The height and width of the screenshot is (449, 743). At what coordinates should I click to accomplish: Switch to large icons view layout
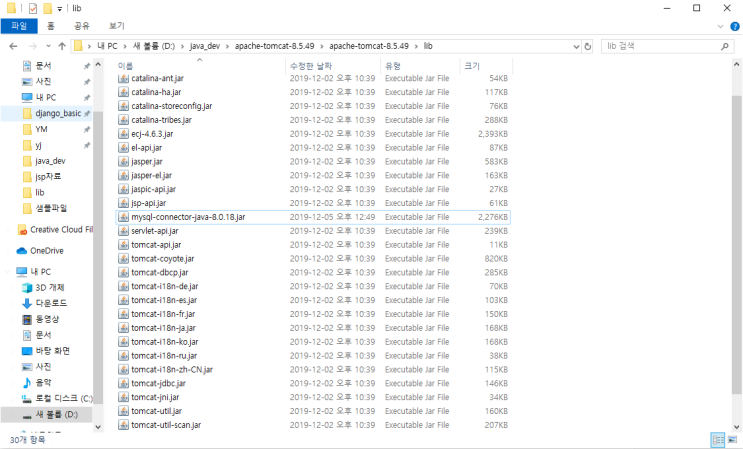pos(733,440)
